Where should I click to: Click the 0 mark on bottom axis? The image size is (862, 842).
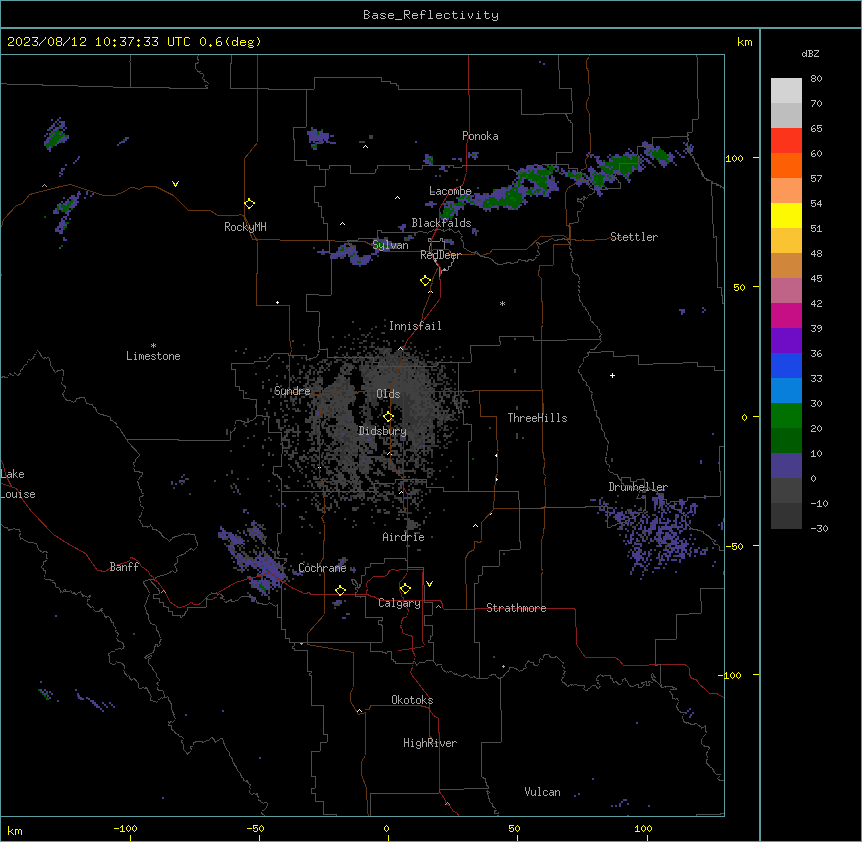tap(386, 828)
